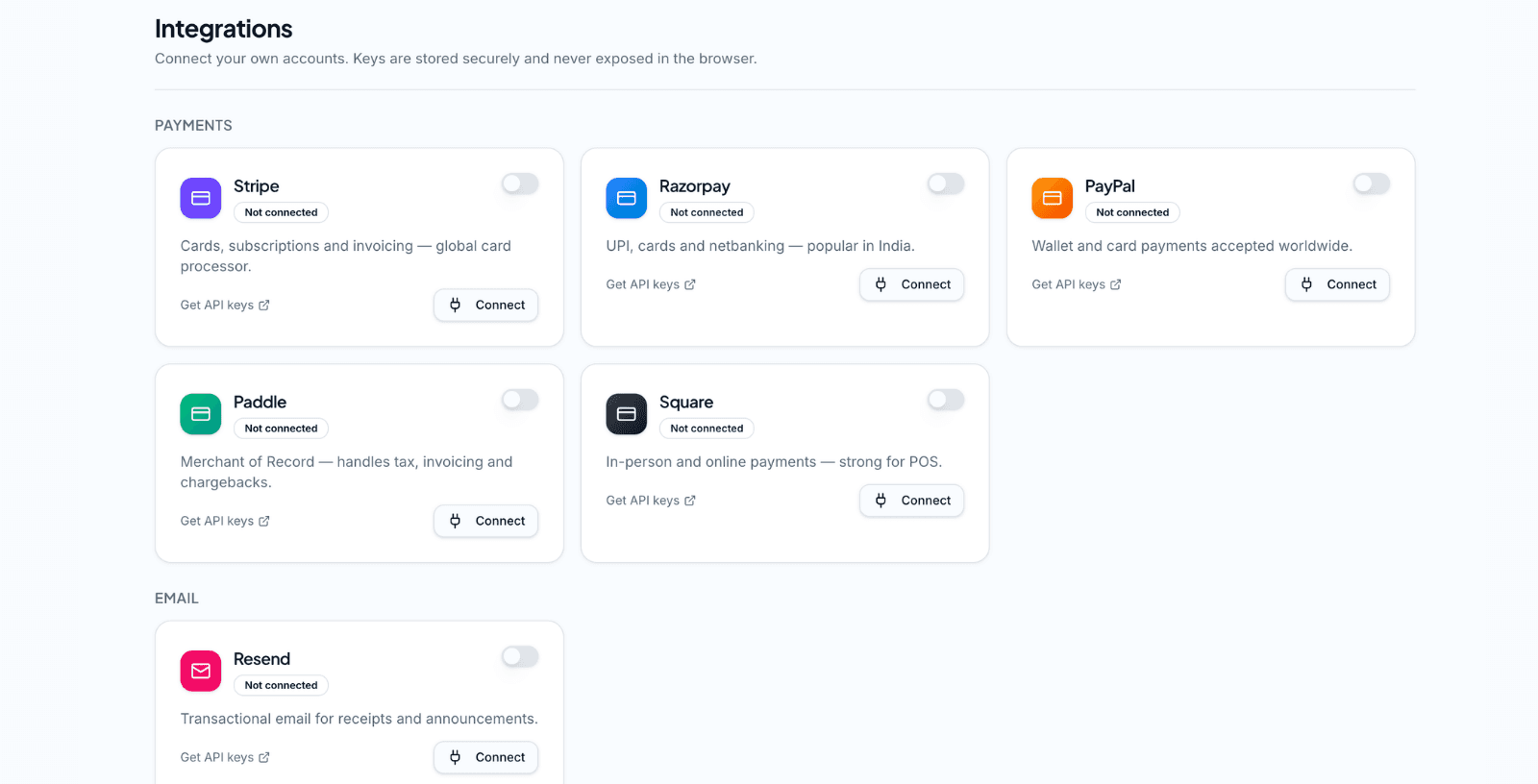Click Square's Connect button

click(x=911, y=500)
